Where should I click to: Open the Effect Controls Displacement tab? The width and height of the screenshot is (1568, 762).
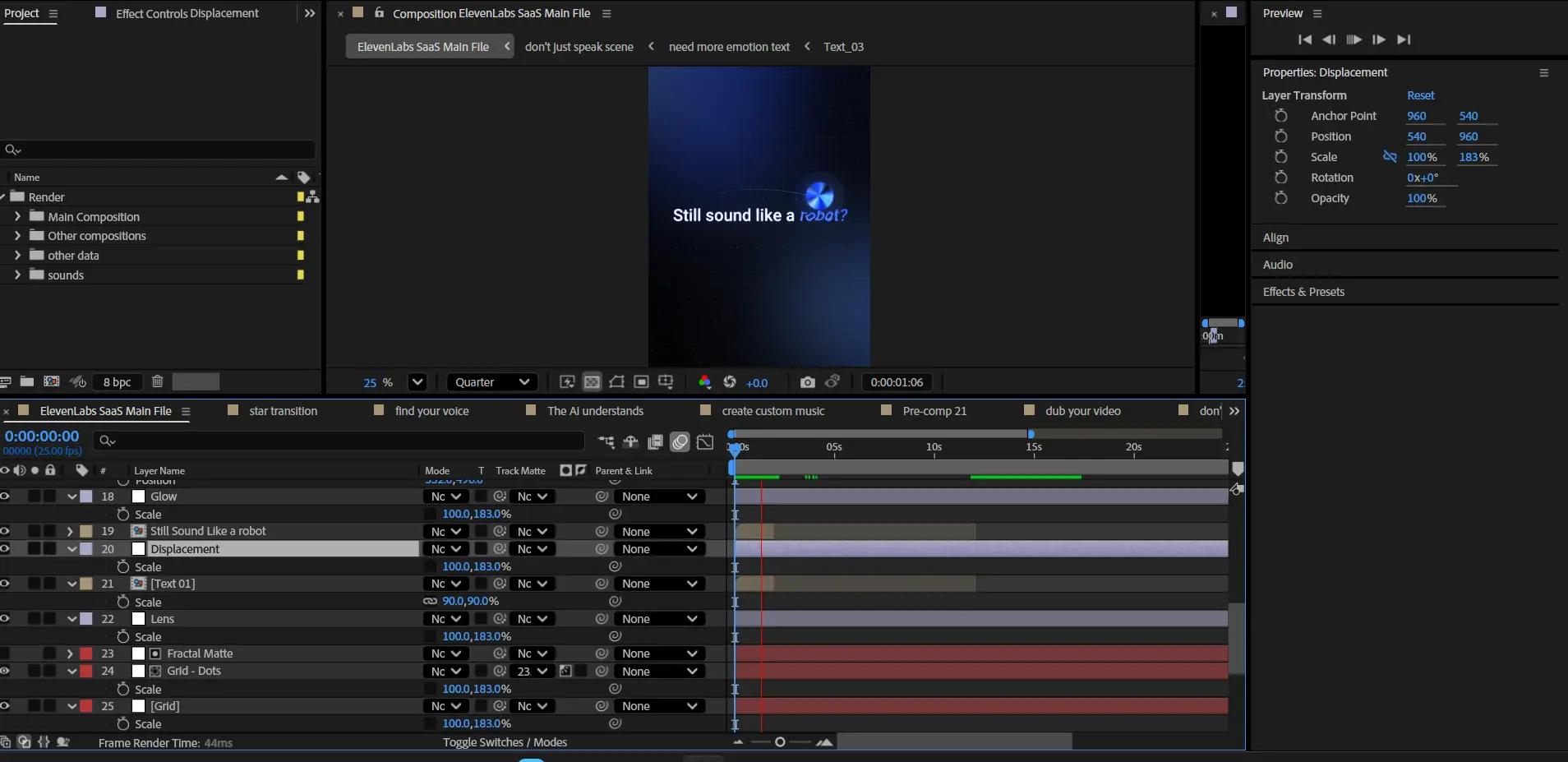coord(187,13)
